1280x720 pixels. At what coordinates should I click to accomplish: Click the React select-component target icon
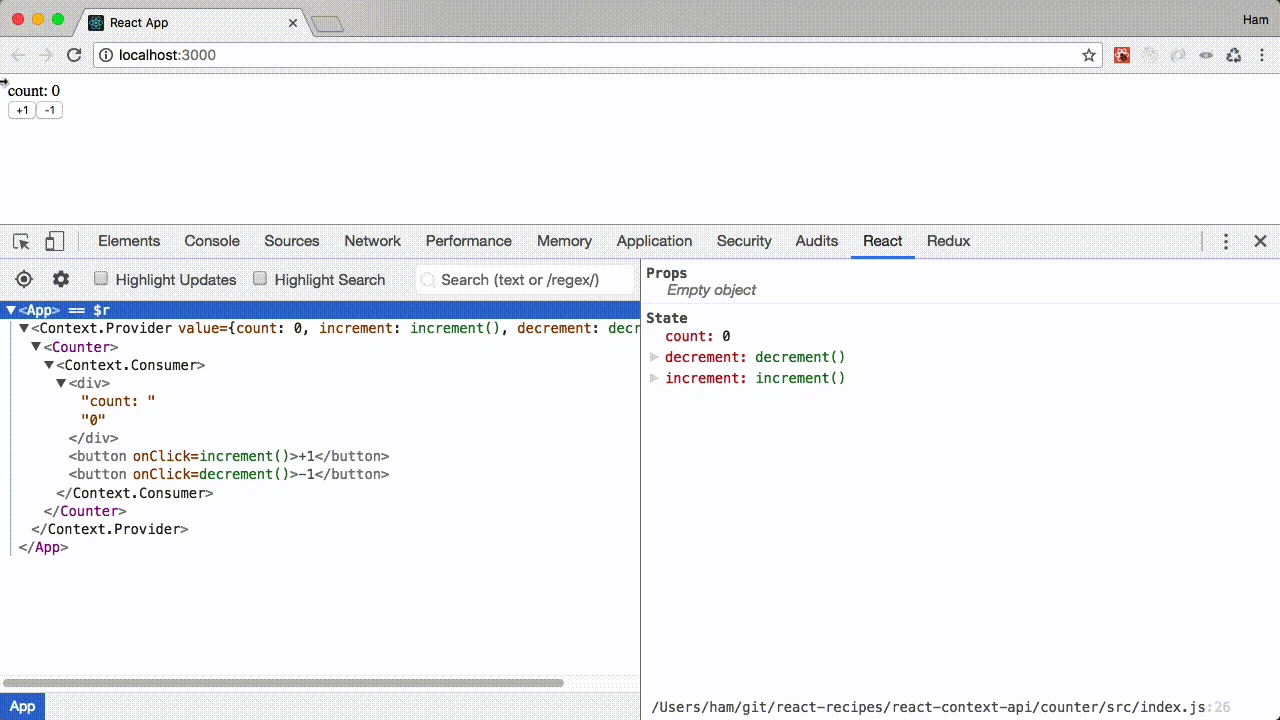[24, 279]
